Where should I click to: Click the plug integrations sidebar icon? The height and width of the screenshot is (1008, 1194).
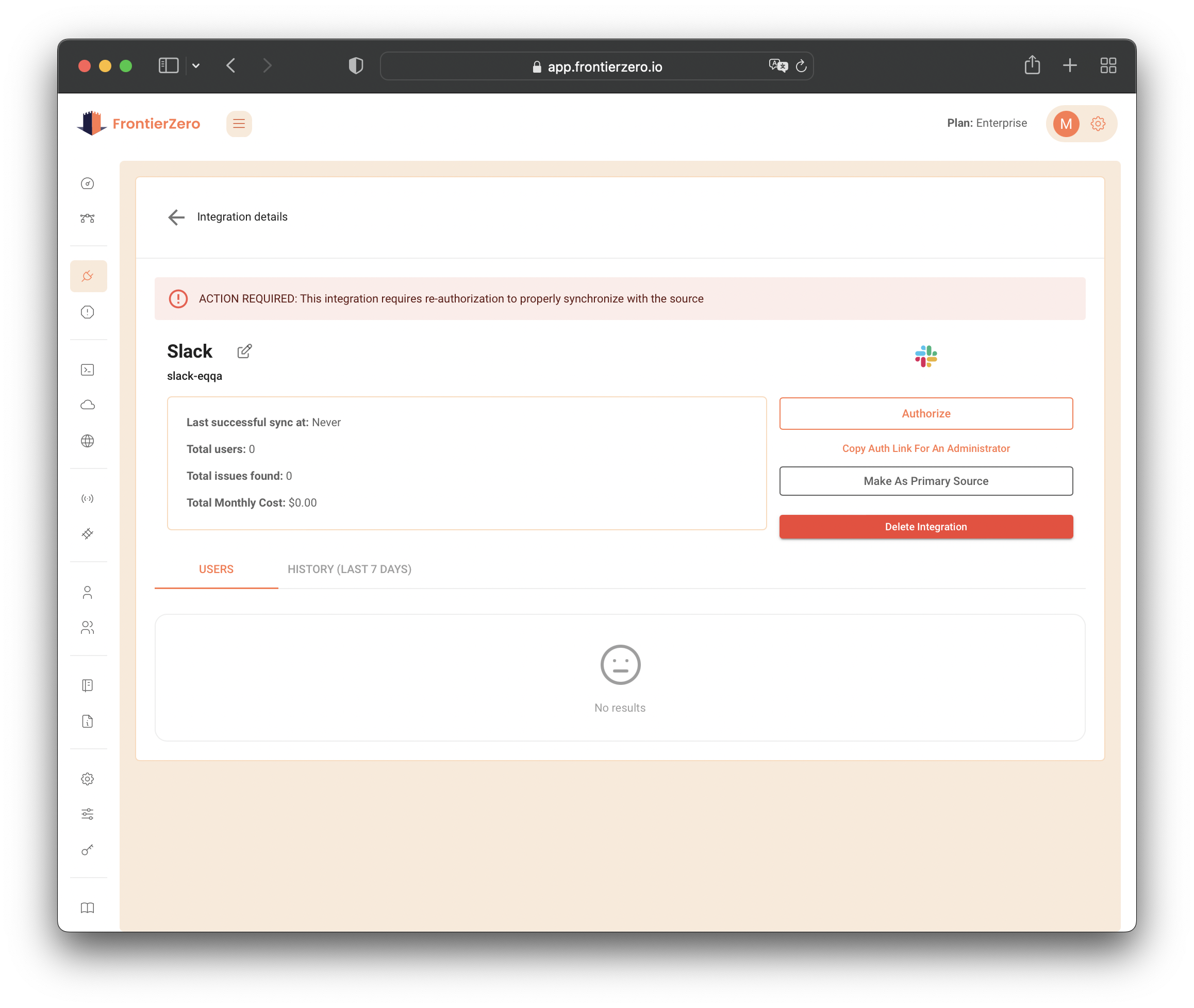[x=88, y=276]
